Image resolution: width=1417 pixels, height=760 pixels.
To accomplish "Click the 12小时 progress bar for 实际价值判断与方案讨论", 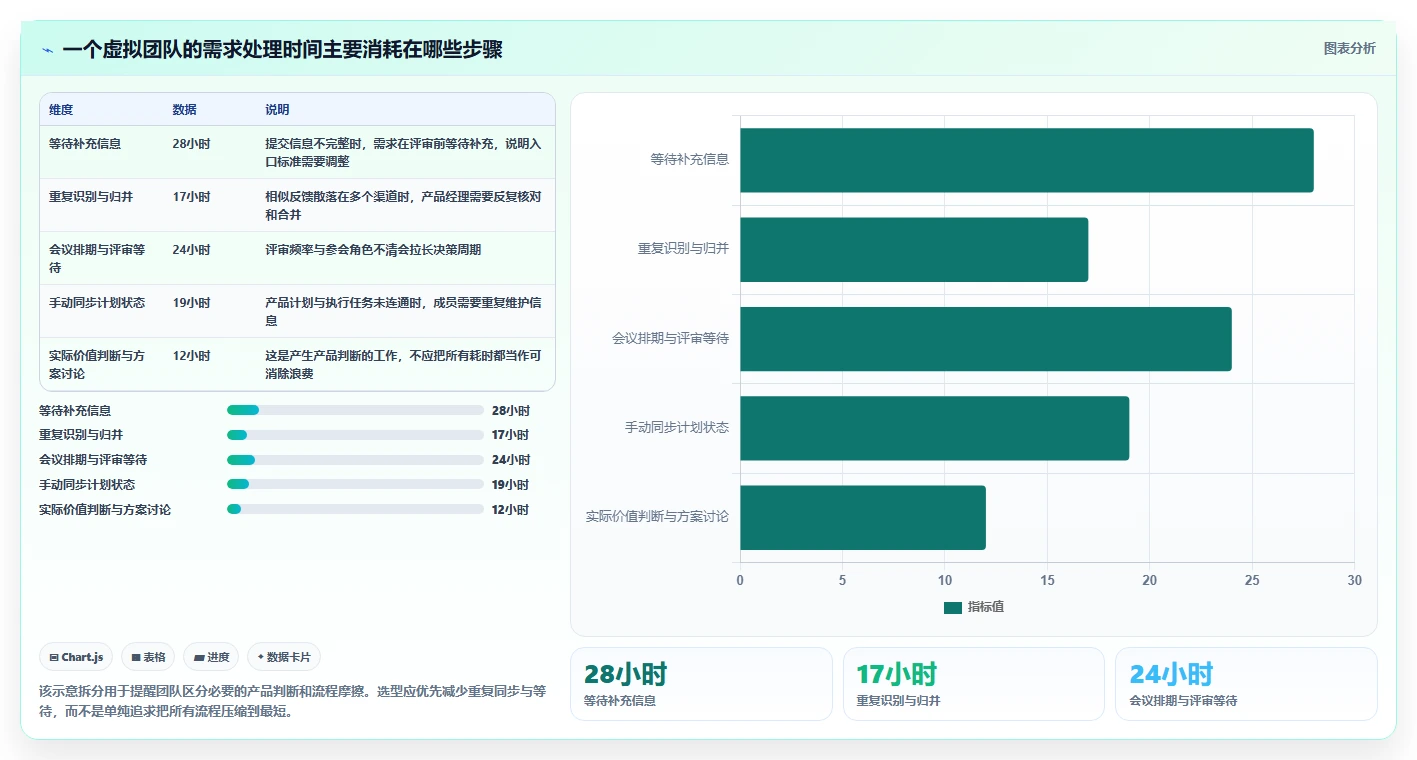I will (355, 509).
